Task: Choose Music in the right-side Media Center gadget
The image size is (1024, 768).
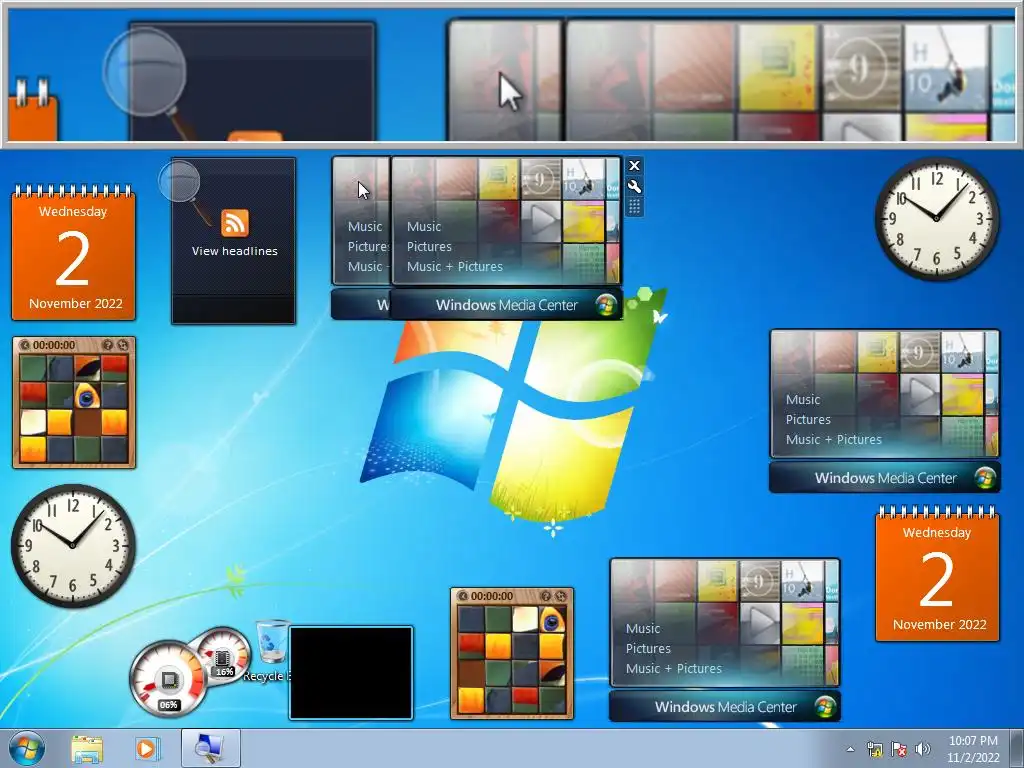Action: pos(803,400)
